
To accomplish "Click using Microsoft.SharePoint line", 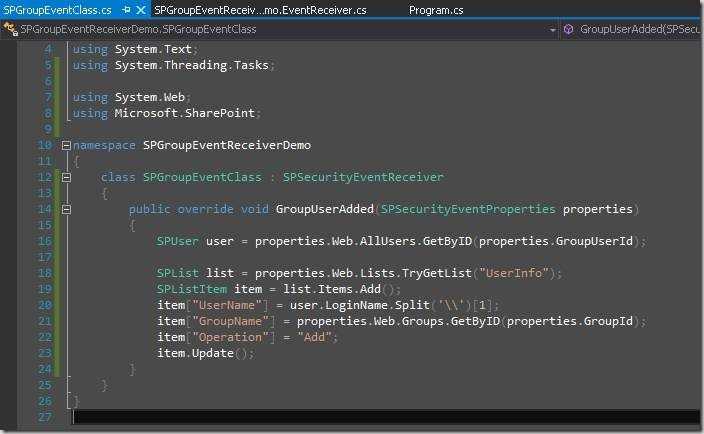I will 166,113.
